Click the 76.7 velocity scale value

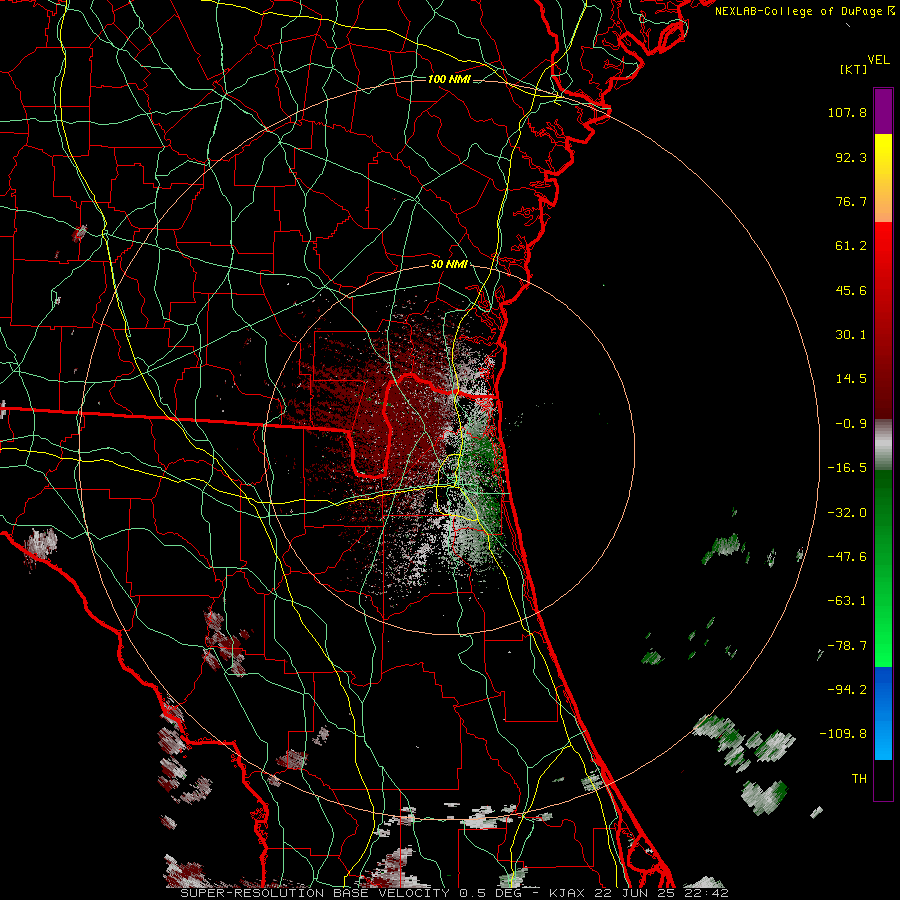click(851, 201)
